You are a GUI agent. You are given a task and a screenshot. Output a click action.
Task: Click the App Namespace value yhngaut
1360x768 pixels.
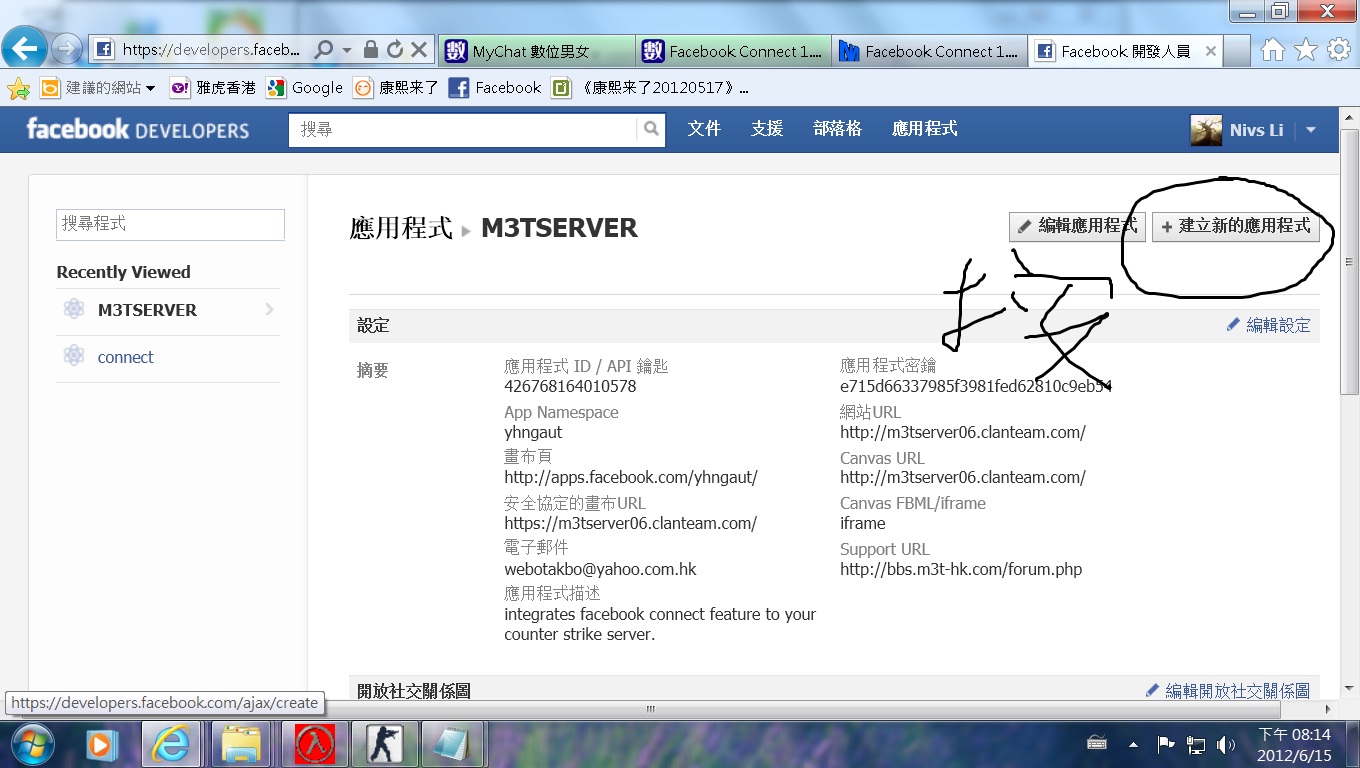[533, 433]
